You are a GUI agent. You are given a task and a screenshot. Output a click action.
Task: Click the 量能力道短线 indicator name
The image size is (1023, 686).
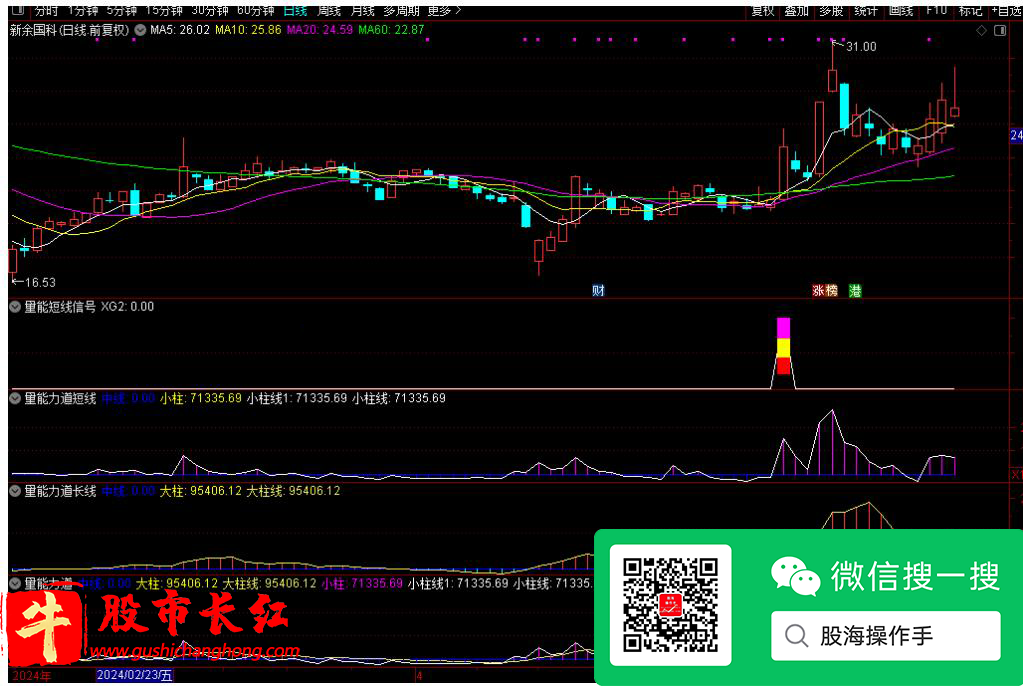pyautogui.click(x=60, y=398)
